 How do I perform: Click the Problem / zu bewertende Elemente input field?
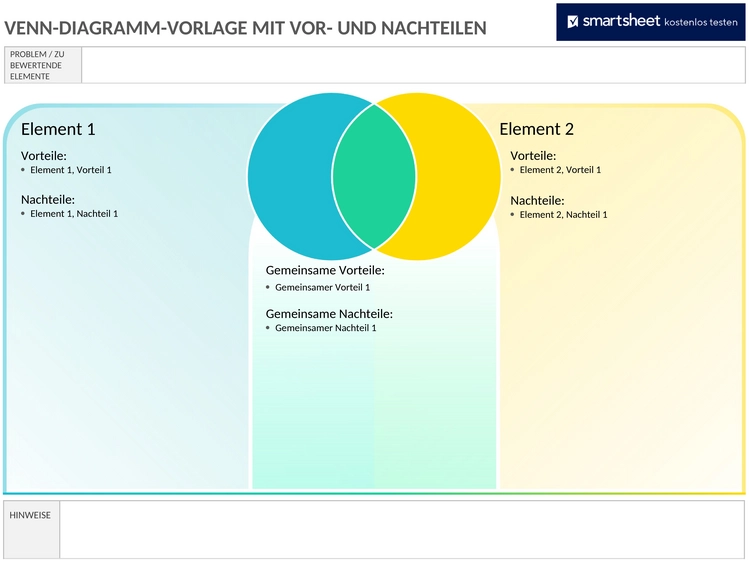[413, 65]
